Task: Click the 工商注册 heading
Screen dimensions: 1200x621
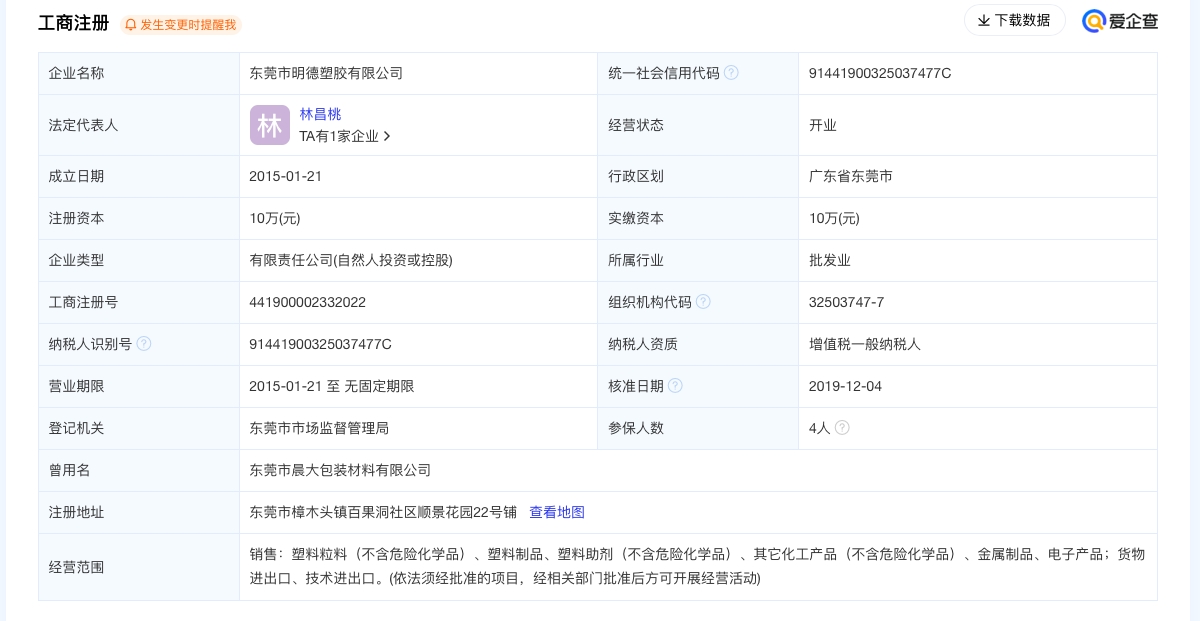Action: tap(73, 23)
